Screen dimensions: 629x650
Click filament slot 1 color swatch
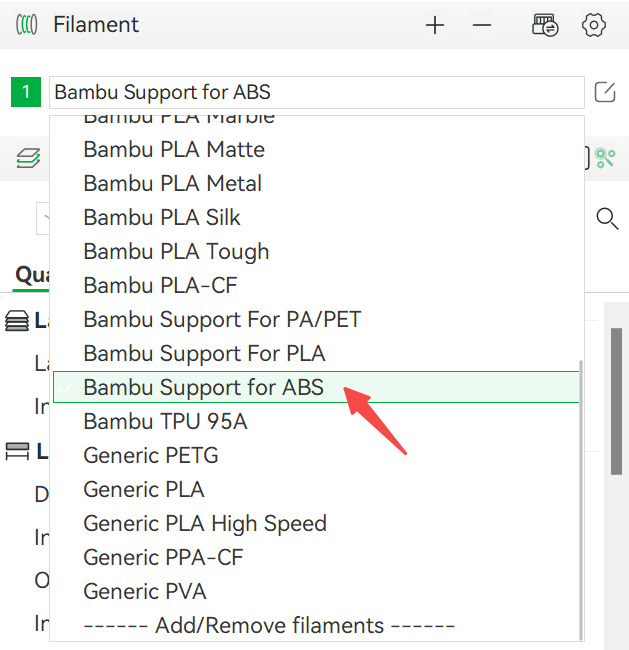point(26,92)
